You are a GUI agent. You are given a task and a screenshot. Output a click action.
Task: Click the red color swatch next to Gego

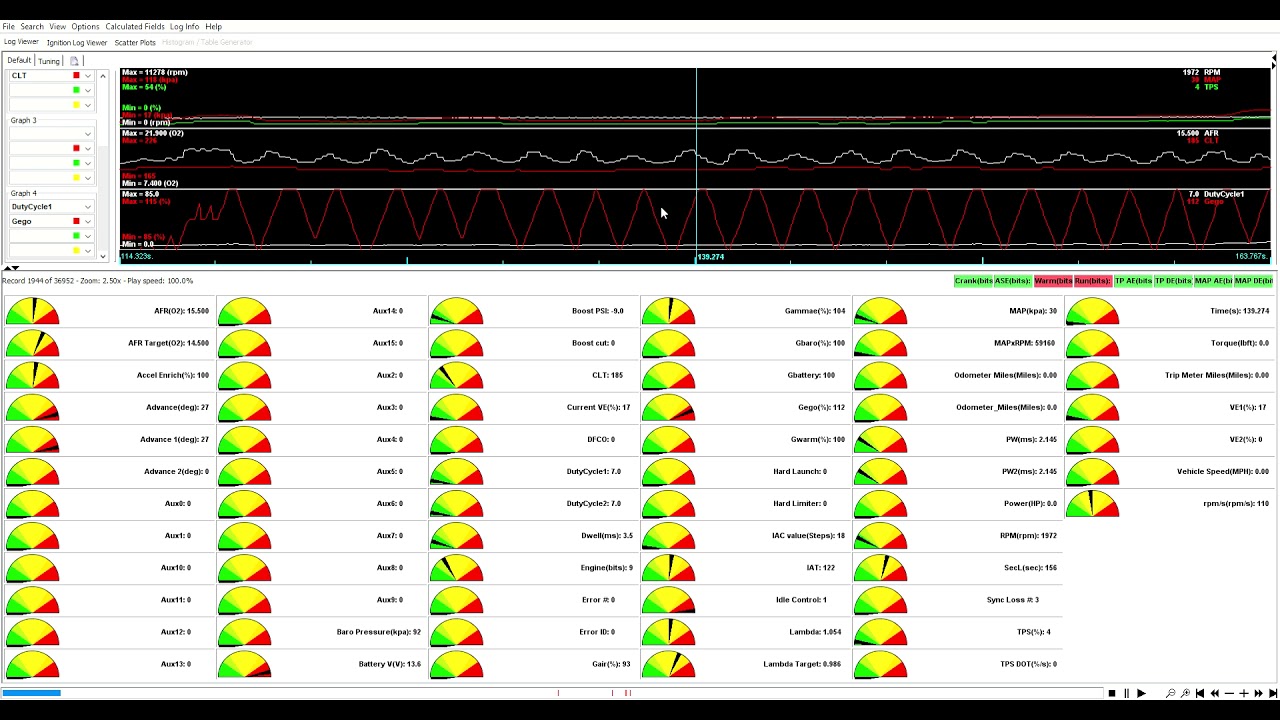[76, 221]
